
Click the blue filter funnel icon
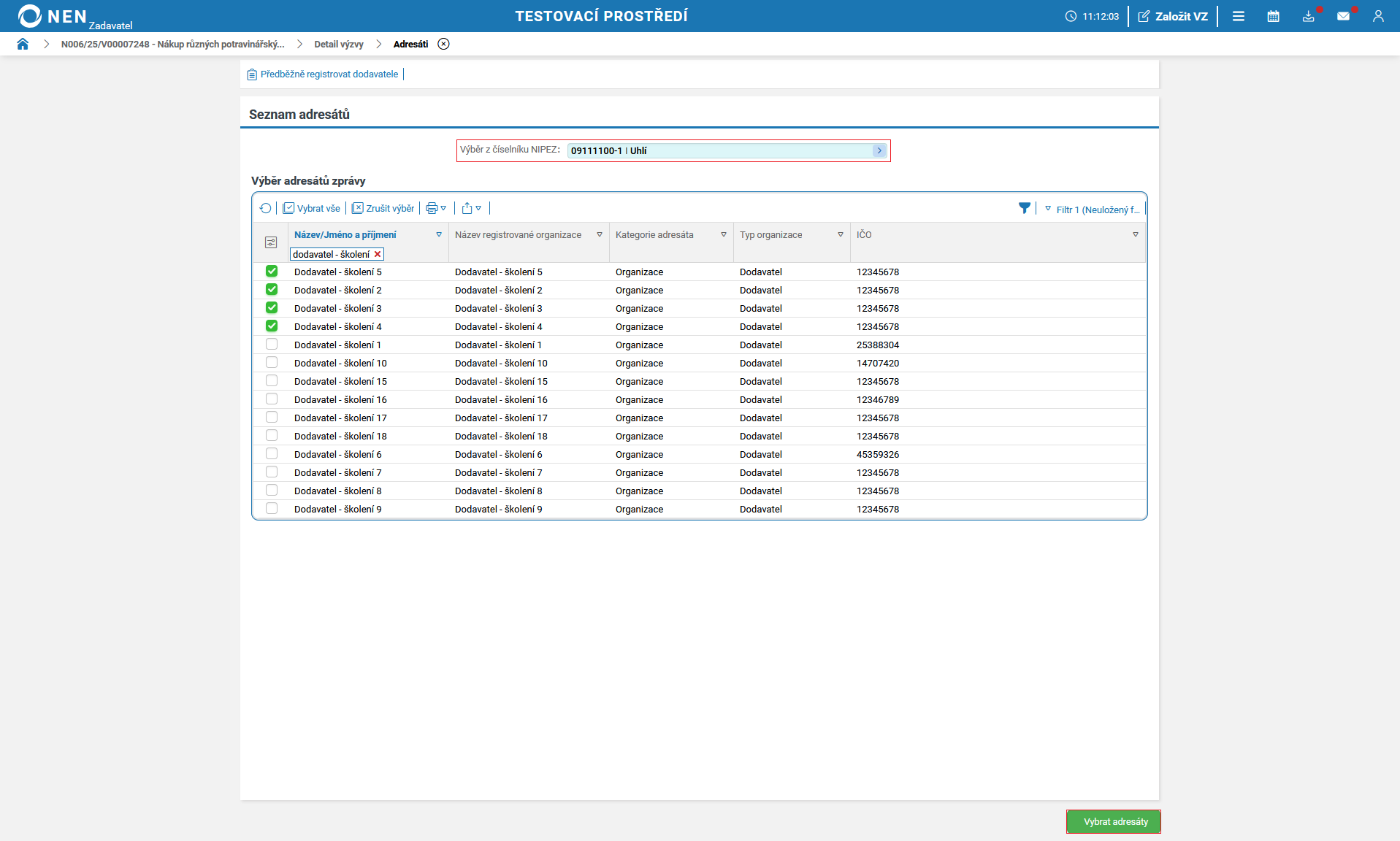point(1024,208)
